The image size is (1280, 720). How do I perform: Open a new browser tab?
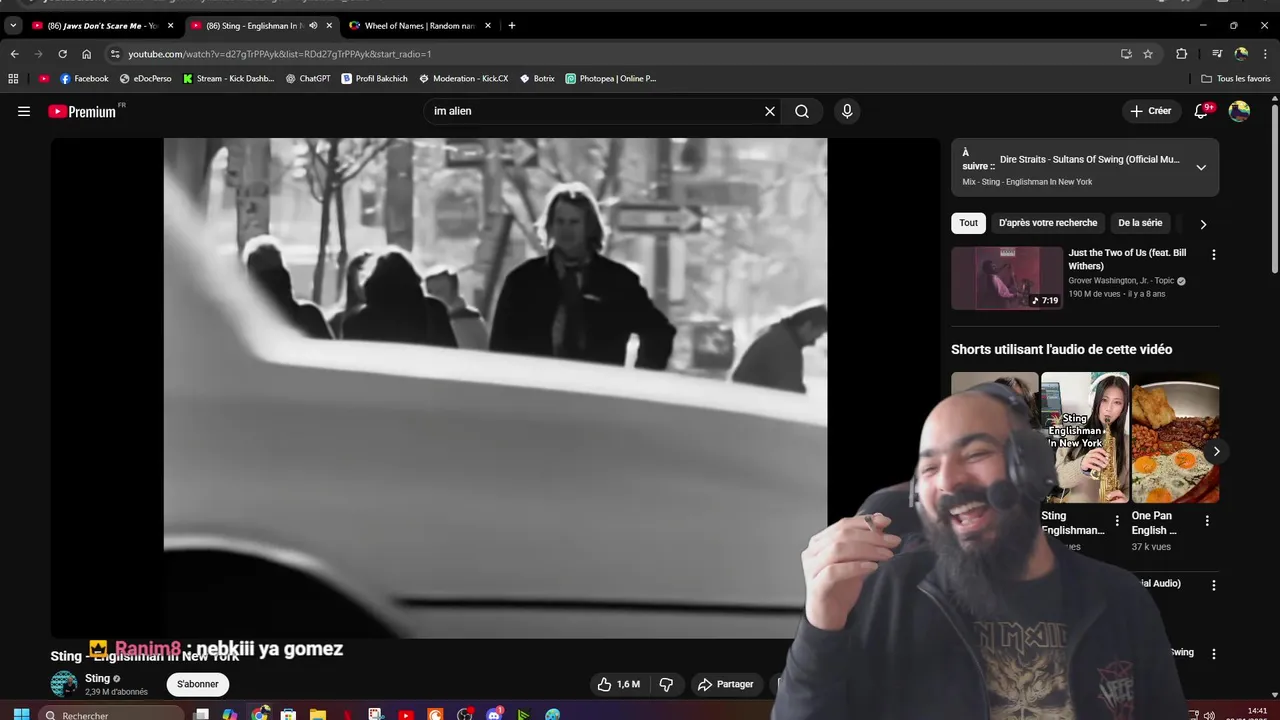512,25
